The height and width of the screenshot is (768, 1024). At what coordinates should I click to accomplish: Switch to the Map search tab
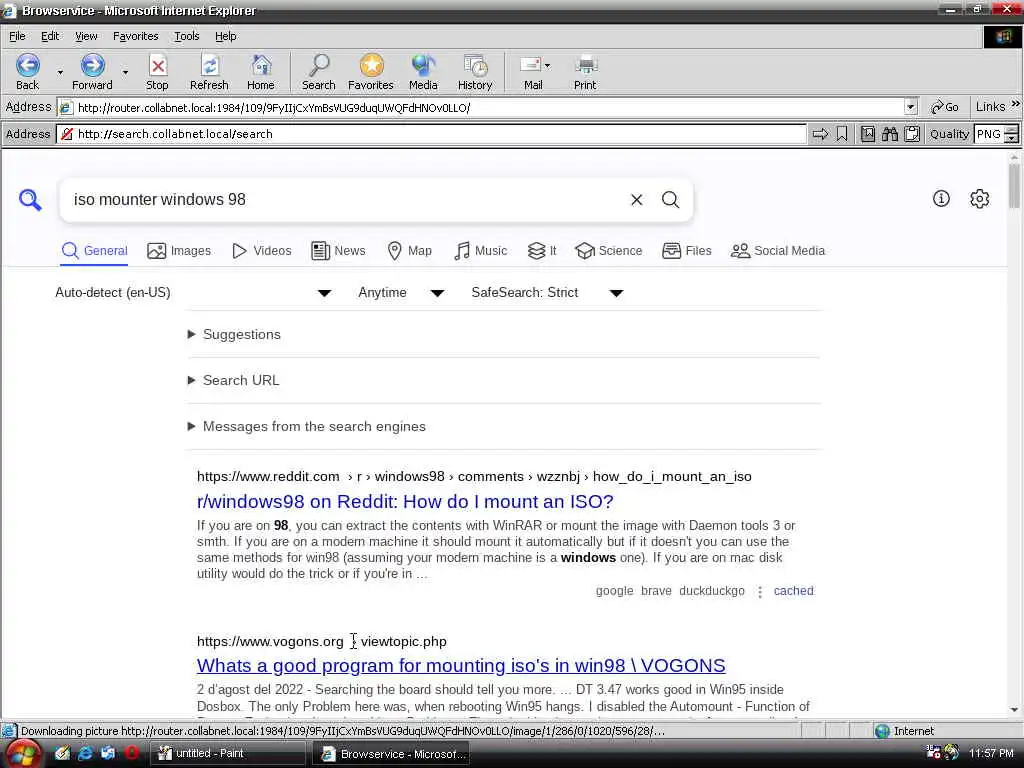409,251
